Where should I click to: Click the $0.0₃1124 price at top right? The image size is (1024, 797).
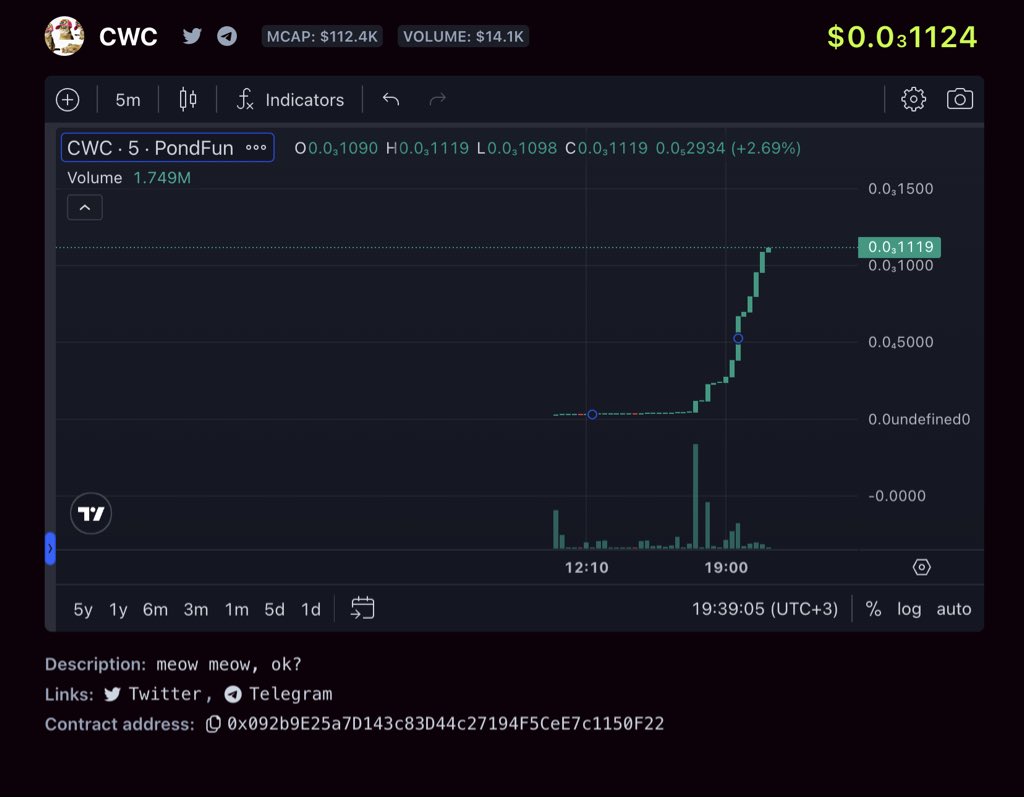(902, 37)
